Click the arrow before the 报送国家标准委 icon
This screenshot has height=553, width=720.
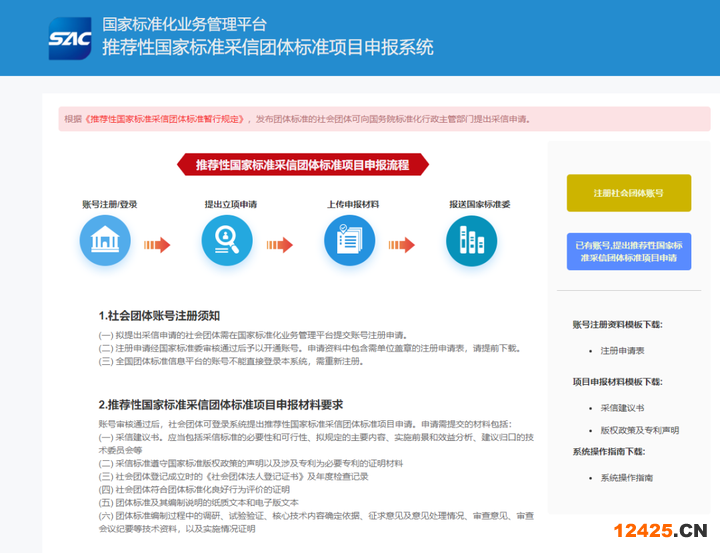[402, 243]
